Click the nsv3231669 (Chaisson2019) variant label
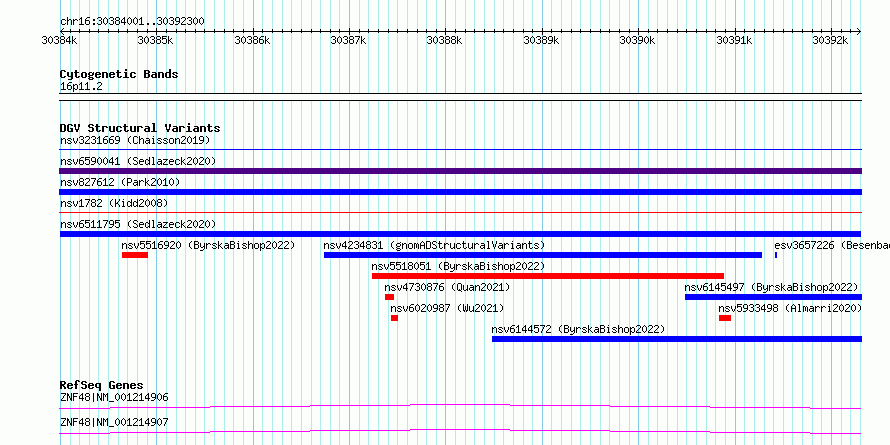Viewport: 890px width, 445px height. (x=135, y=140)
